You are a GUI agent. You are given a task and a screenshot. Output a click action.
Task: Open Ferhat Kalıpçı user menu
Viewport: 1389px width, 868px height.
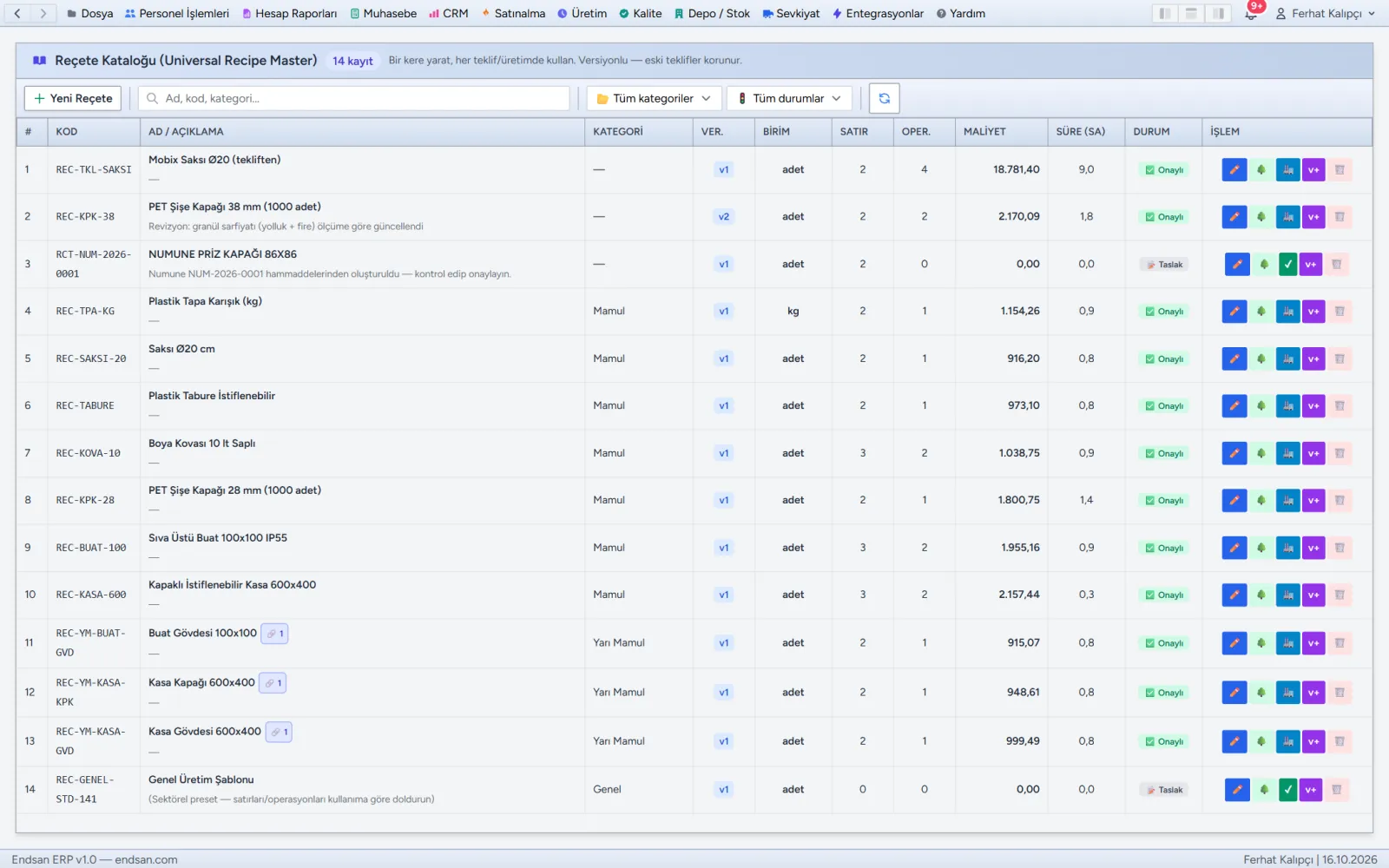pyautogui.click(x=1326, y=13)
